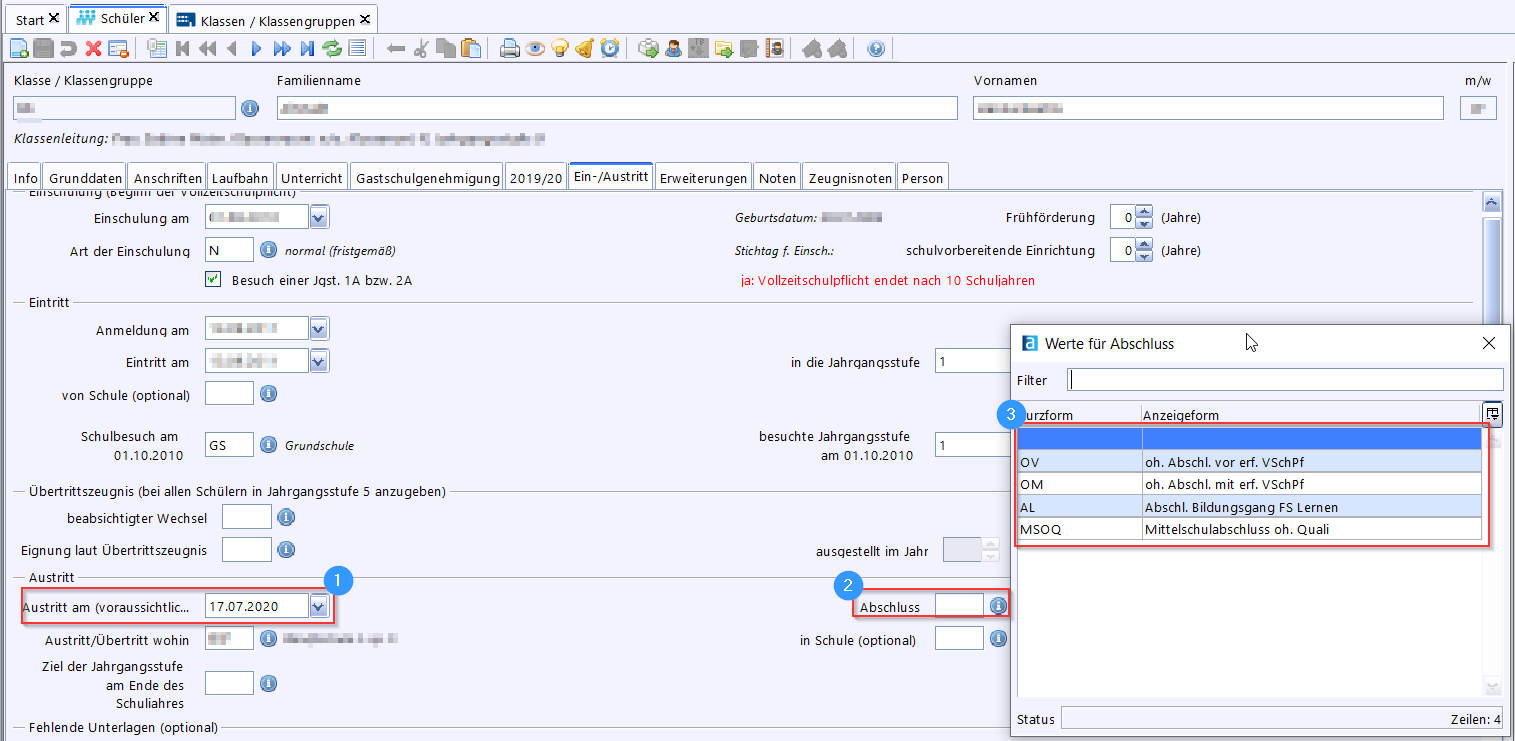The image size is (1515, 741).
Task: Create a new student record via toolbar
Action: [19, 48]
